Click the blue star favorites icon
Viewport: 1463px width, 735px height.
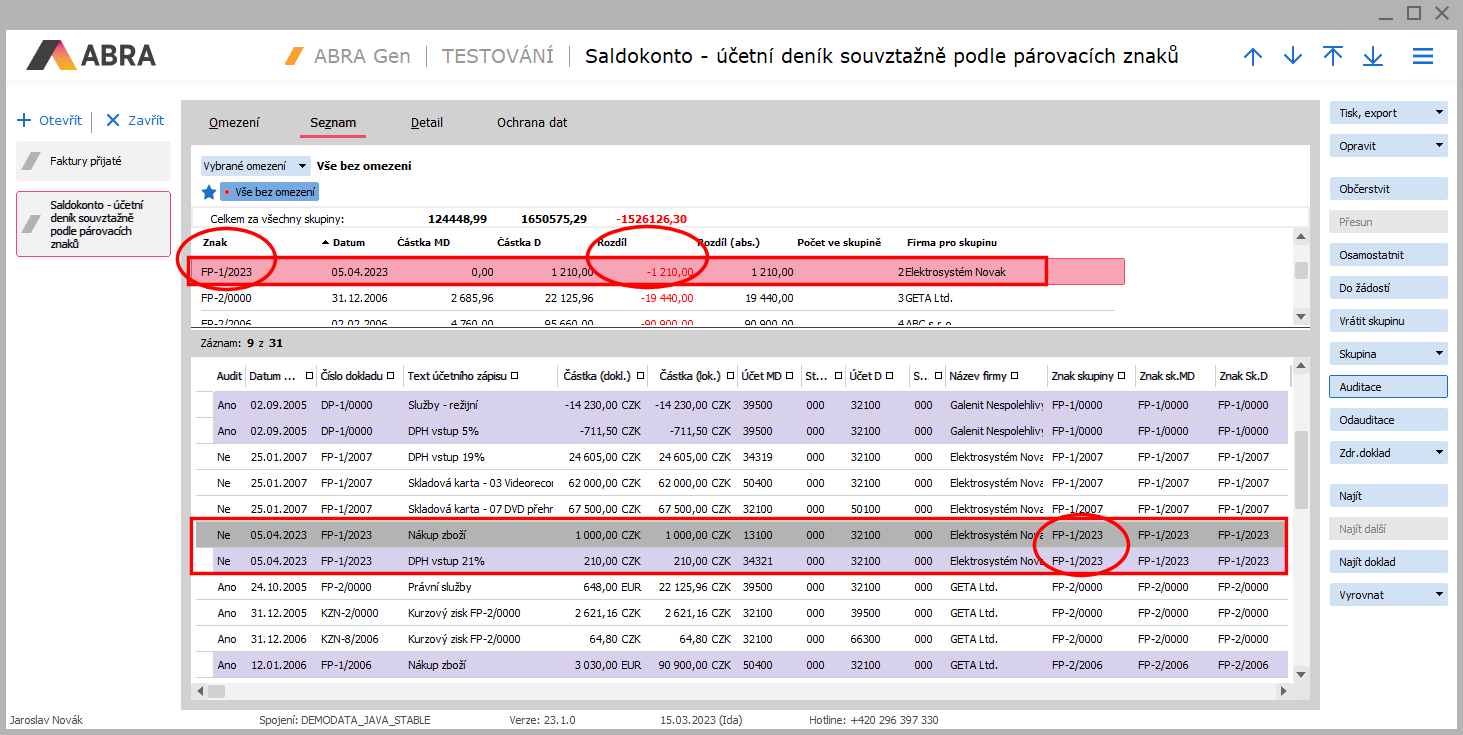pos(209,191)
